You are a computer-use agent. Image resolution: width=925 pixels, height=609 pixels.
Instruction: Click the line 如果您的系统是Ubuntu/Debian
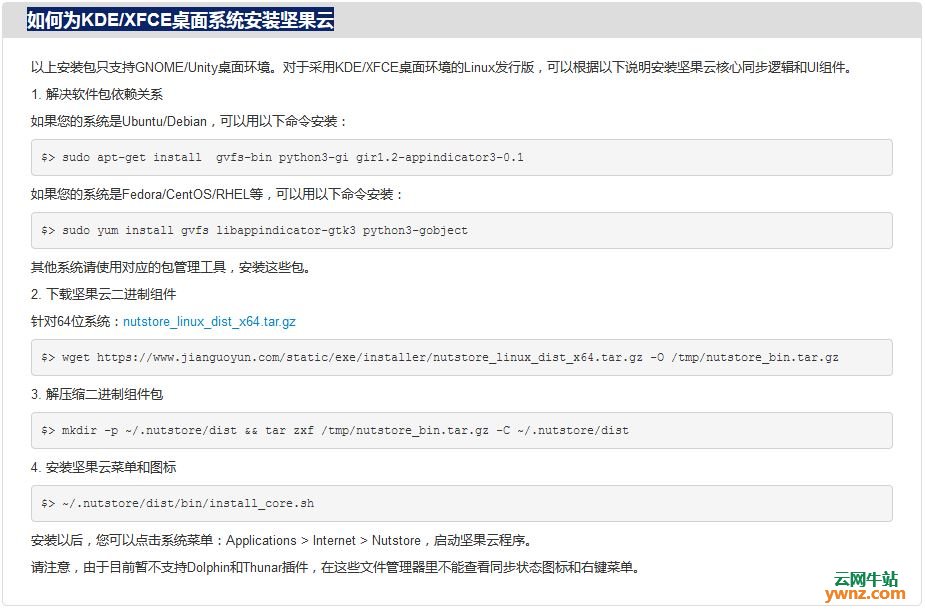point(189,122)
